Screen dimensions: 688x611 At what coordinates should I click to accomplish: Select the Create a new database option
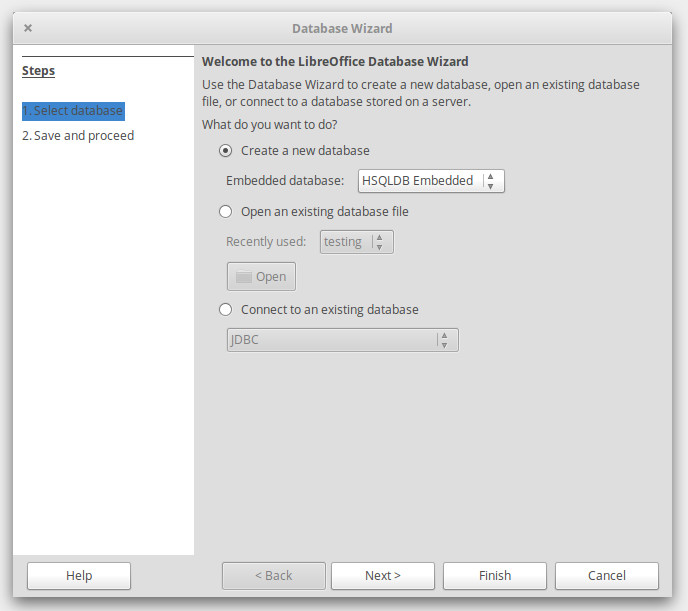(x=225, y=151)
